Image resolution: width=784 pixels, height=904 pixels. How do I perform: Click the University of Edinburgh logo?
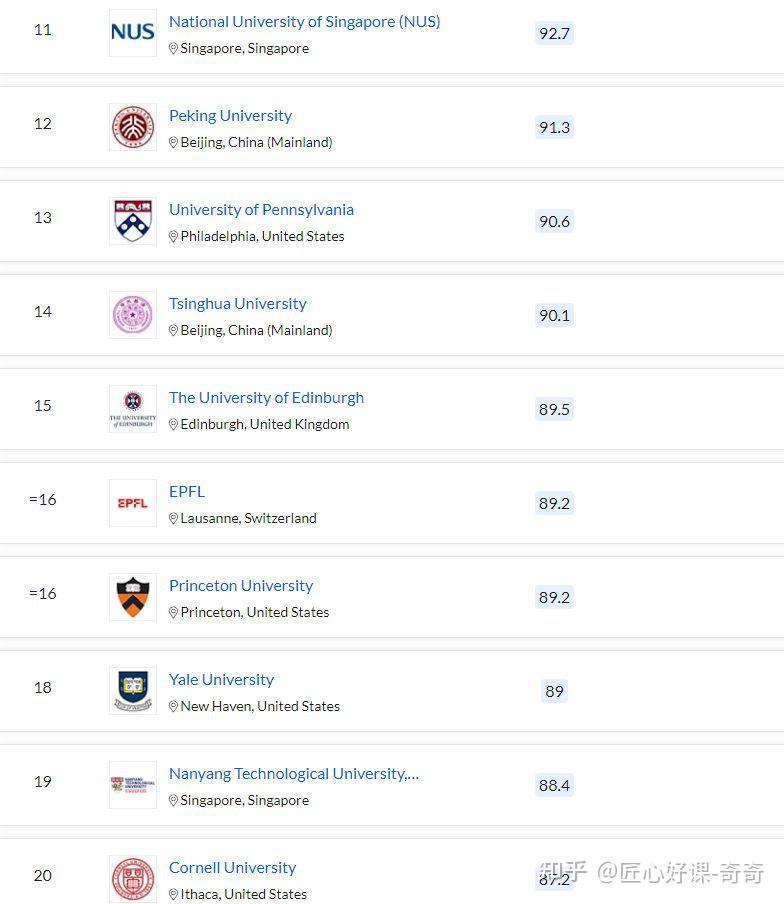click(133, 409)
